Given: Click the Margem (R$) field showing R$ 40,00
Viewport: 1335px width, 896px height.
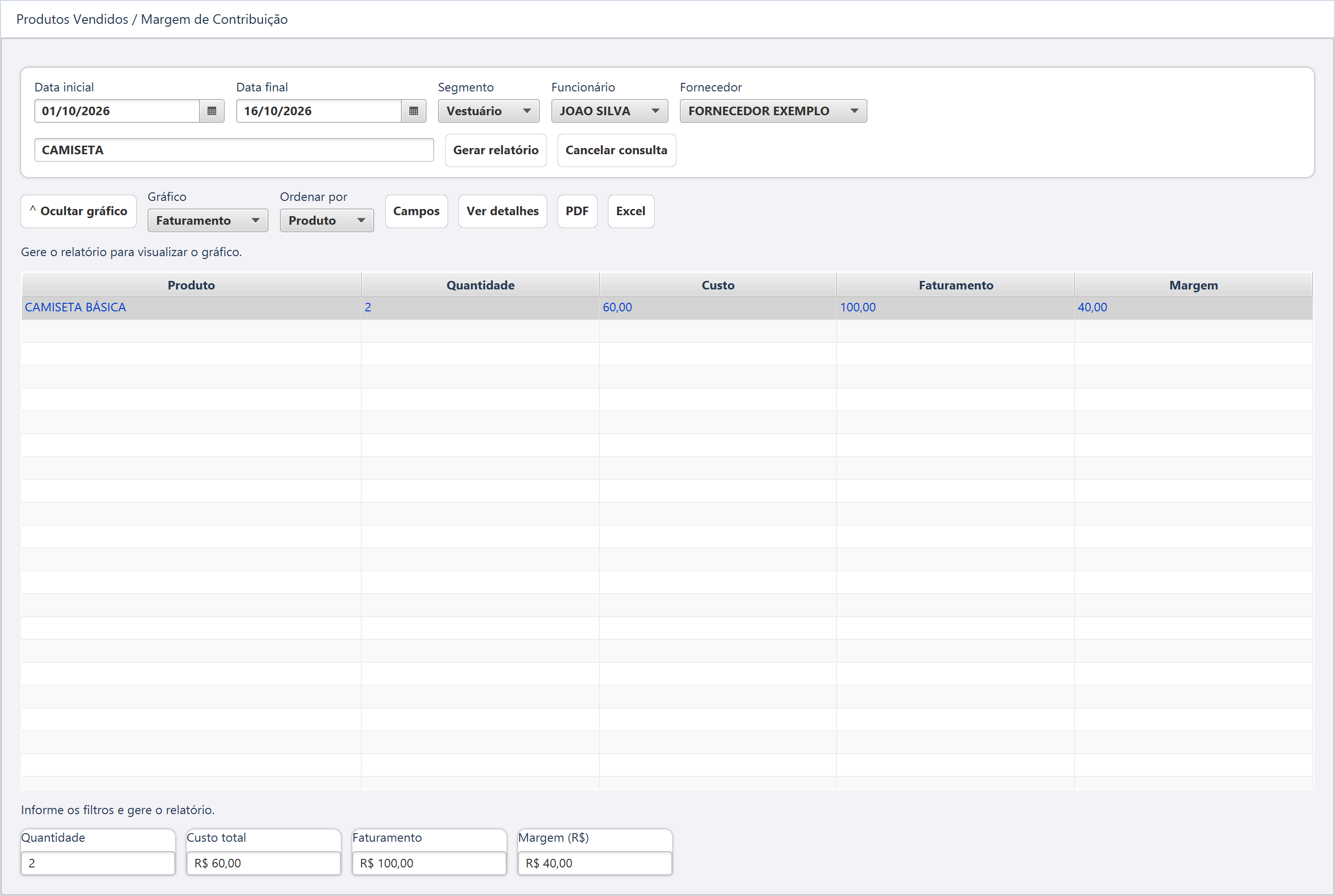Looking at the screenshot, I should point(596,863).
